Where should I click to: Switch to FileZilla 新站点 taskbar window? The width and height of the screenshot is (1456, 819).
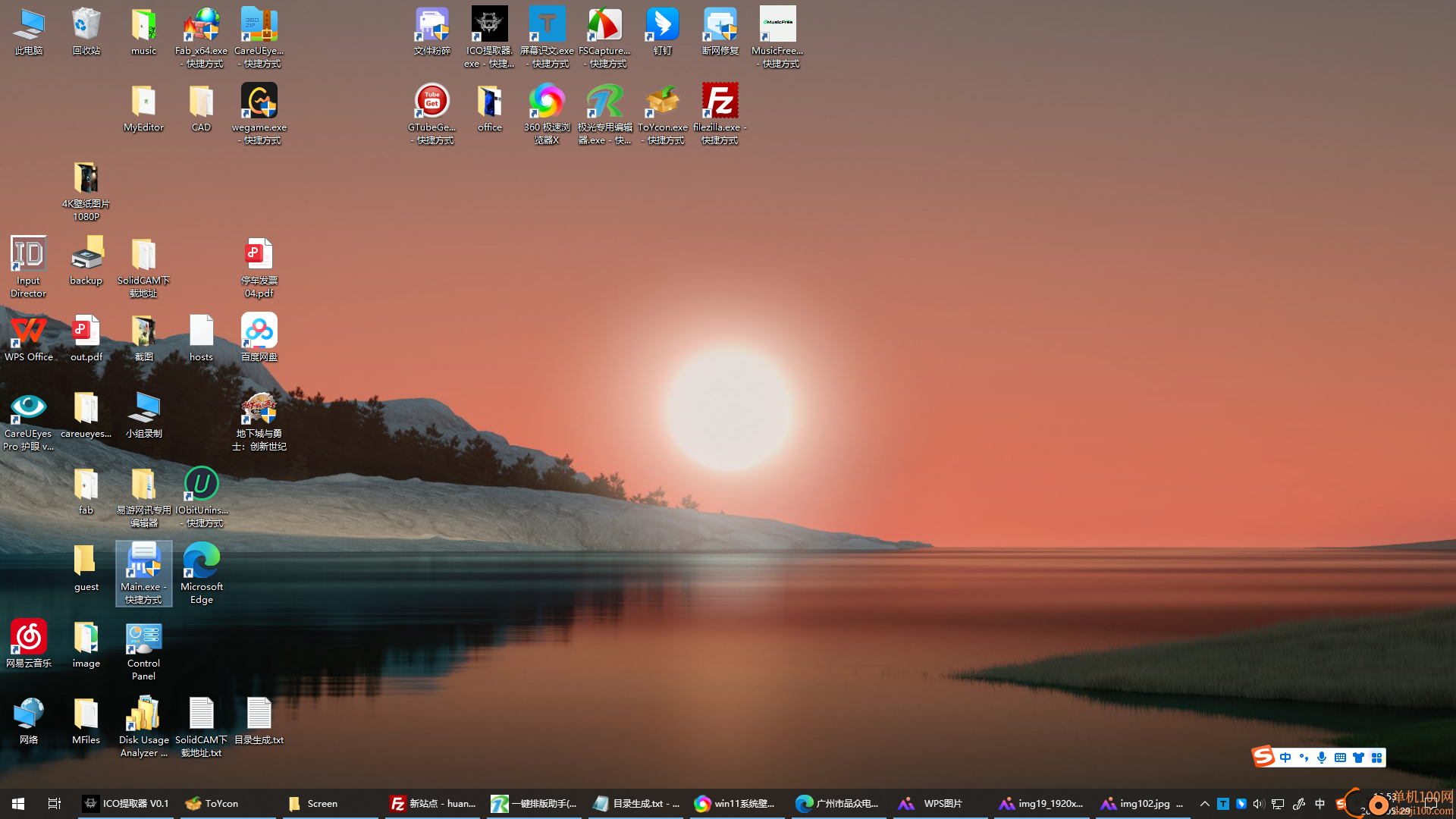pos(432,803)
